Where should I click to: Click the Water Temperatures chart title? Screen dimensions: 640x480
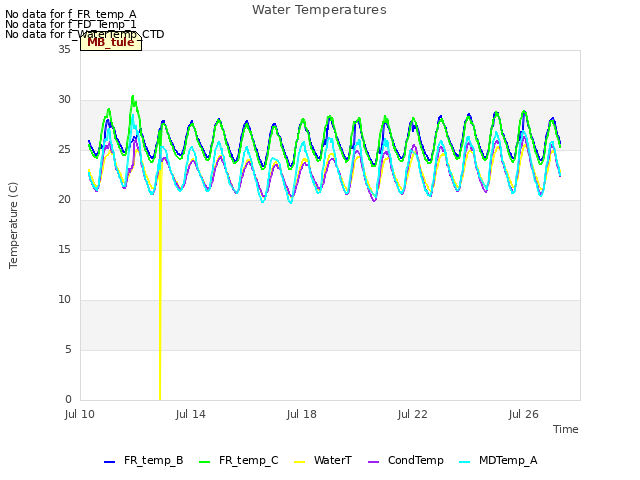tap(319, 9)
